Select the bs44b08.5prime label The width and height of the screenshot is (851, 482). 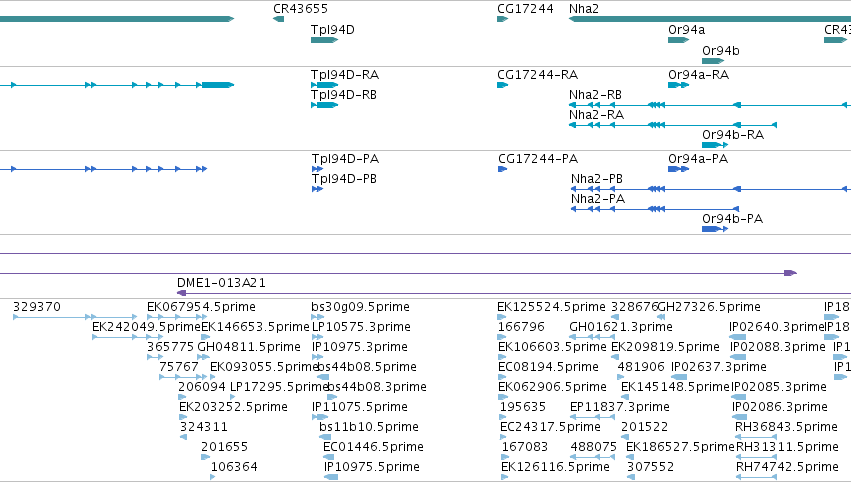[367, 367]
